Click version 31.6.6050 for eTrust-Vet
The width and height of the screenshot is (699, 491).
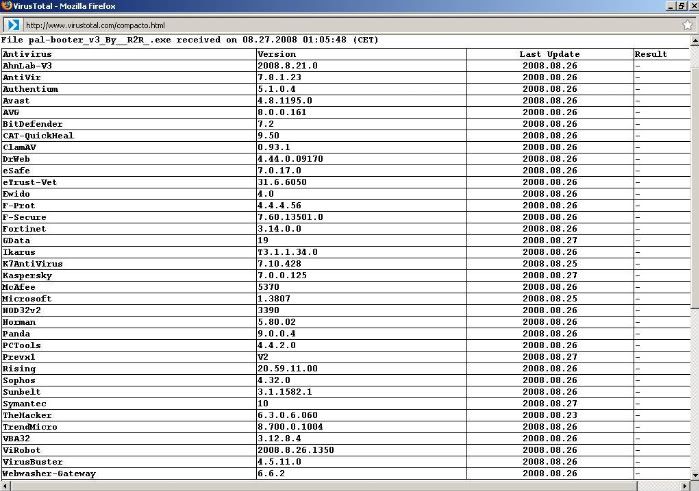(282, 182)
